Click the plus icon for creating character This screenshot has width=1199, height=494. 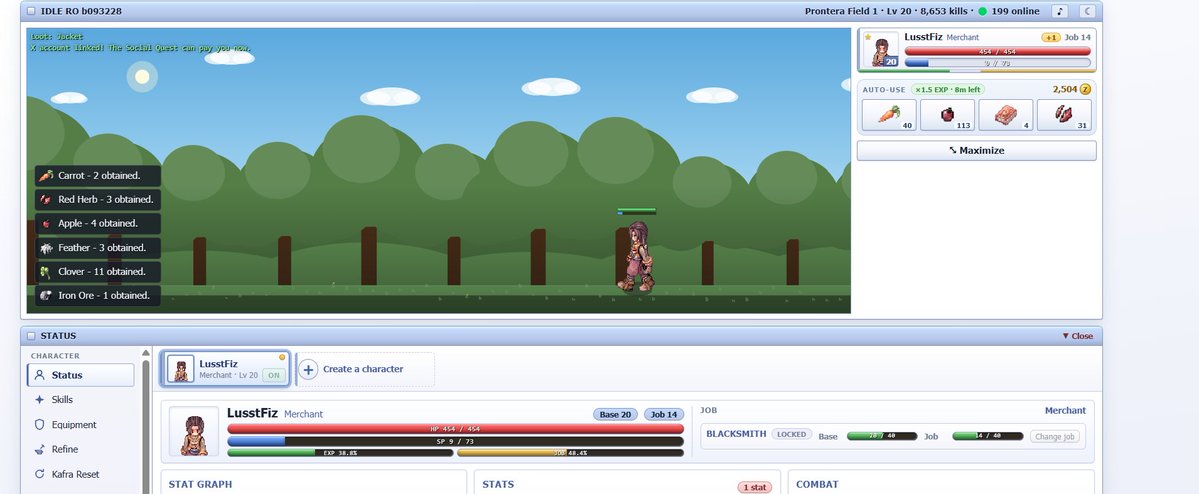tap(308, 369)
